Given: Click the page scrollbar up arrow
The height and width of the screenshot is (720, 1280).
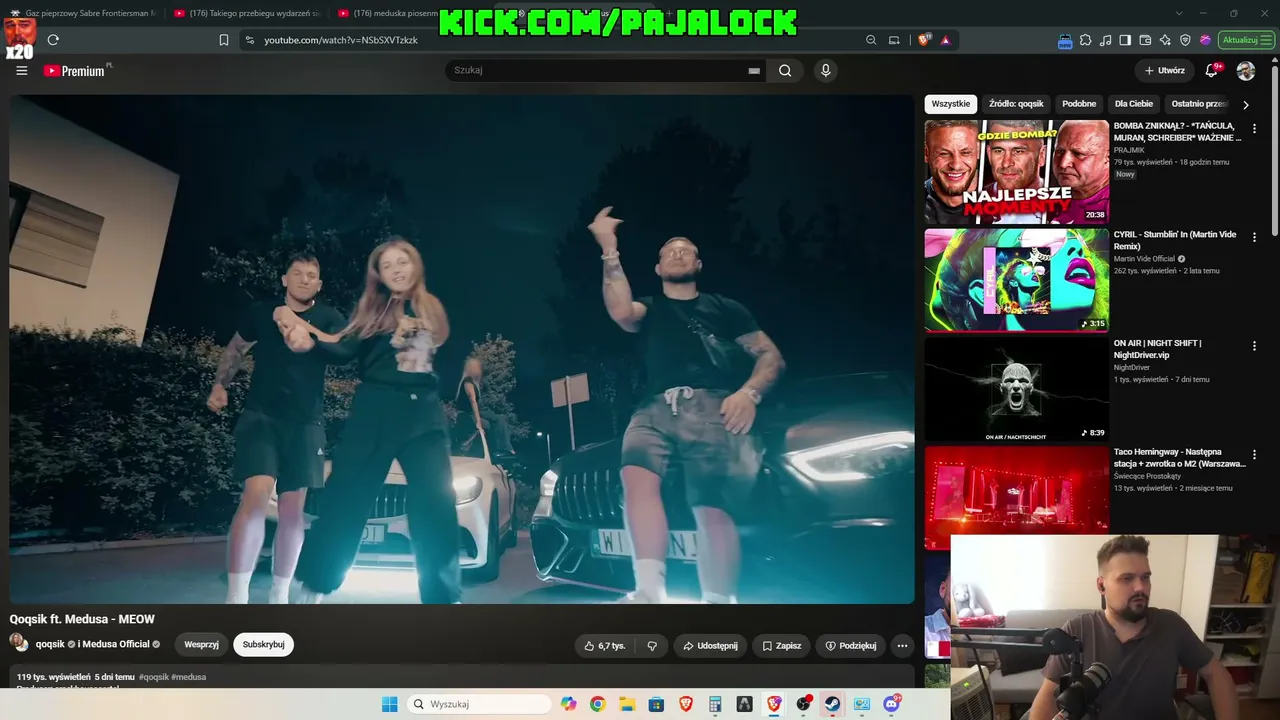Looking at the screenshot, I should 1274,62.
